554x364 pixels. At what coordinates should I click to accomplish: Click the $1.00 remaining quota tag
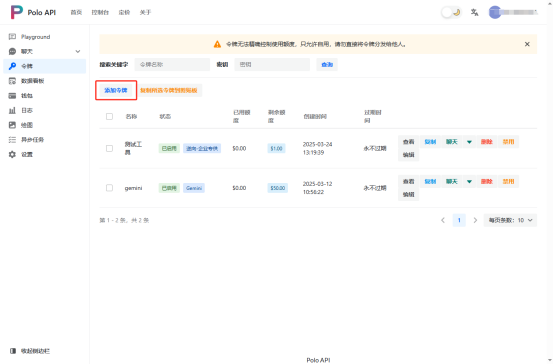(x=276, y=148)
